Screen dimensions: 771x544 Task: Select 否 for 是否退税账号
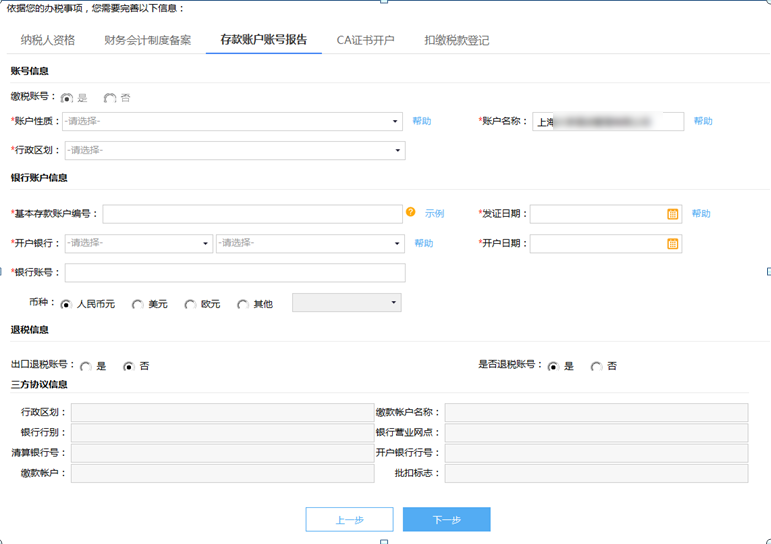(597, 367)
